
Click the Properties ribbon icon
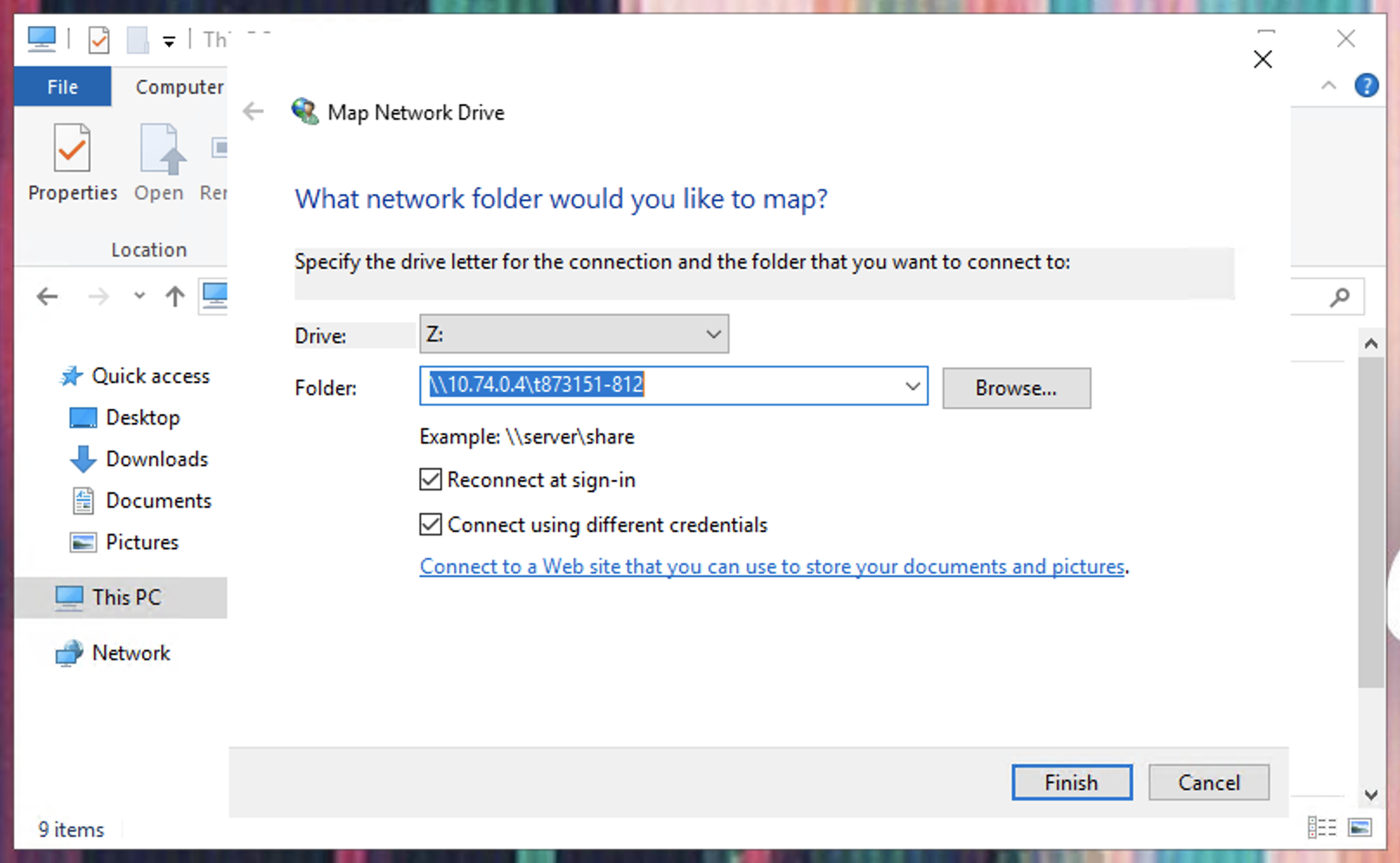[72, 149]
